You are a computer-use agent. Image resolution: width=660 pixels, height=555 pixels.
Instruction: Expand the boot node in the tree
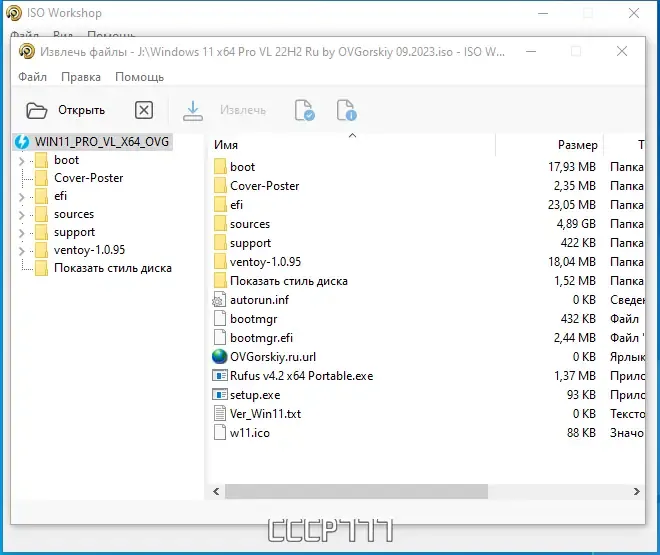pos(21,161)
